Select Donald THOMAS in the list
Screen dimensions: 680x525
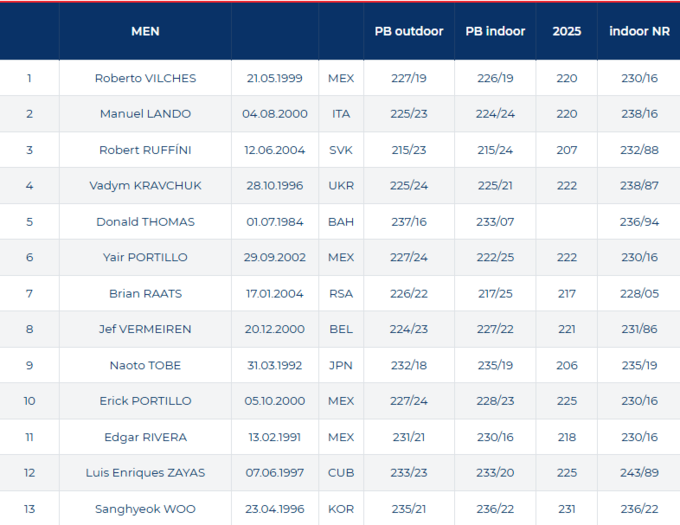145,222
